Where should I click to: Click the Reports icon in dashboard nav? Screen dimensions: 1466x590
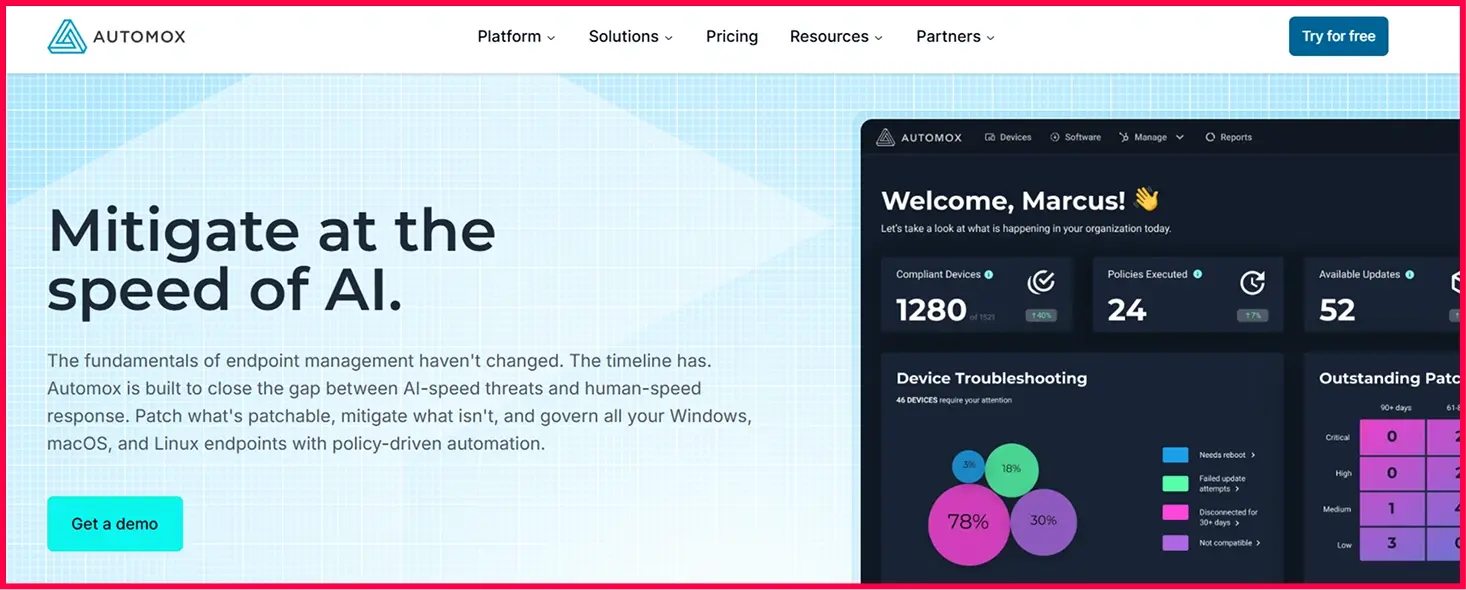click(1210, 137)
